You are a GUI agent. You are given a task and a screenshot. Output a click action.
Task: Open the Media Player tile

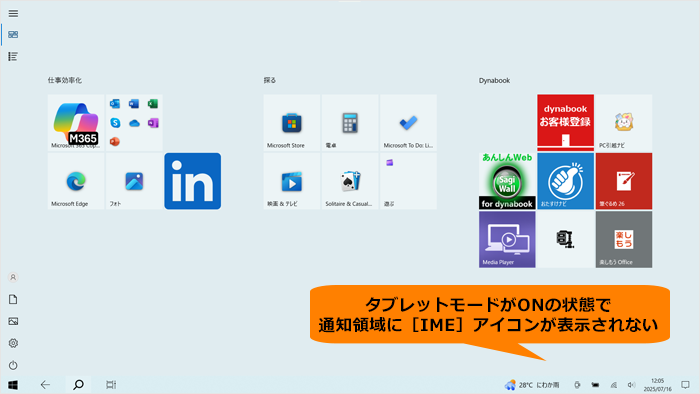(507, 240)
